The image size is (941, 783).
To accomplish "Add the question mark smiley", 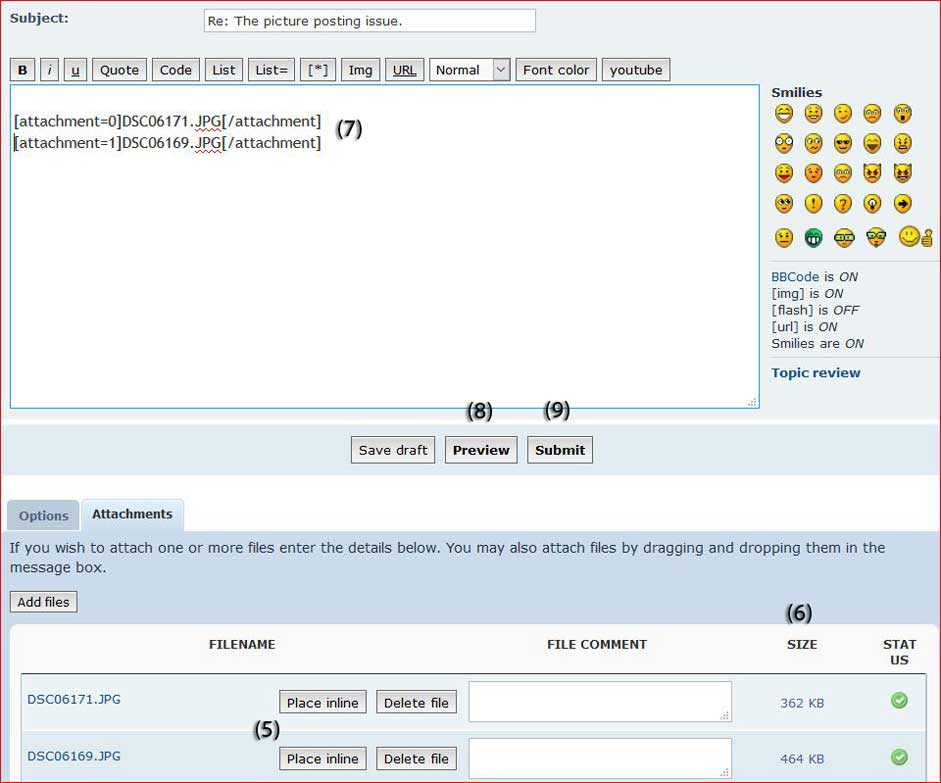I will (x=843, y=204).
